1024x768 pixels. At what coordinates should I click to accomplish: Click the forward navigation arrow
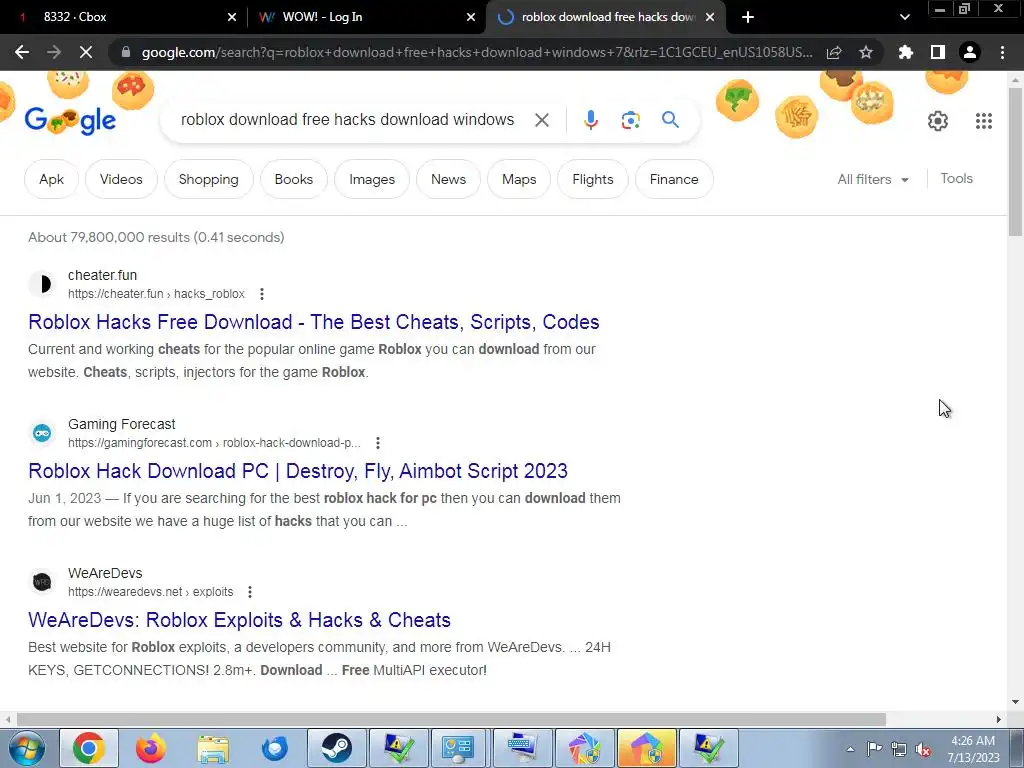(x=54, y=52)
